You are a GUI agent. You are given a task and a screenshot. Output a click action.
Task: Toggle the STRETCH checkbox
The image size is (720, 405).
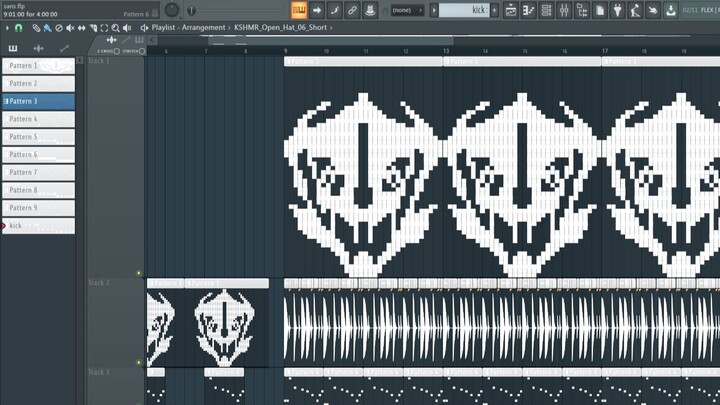[142, 51]
